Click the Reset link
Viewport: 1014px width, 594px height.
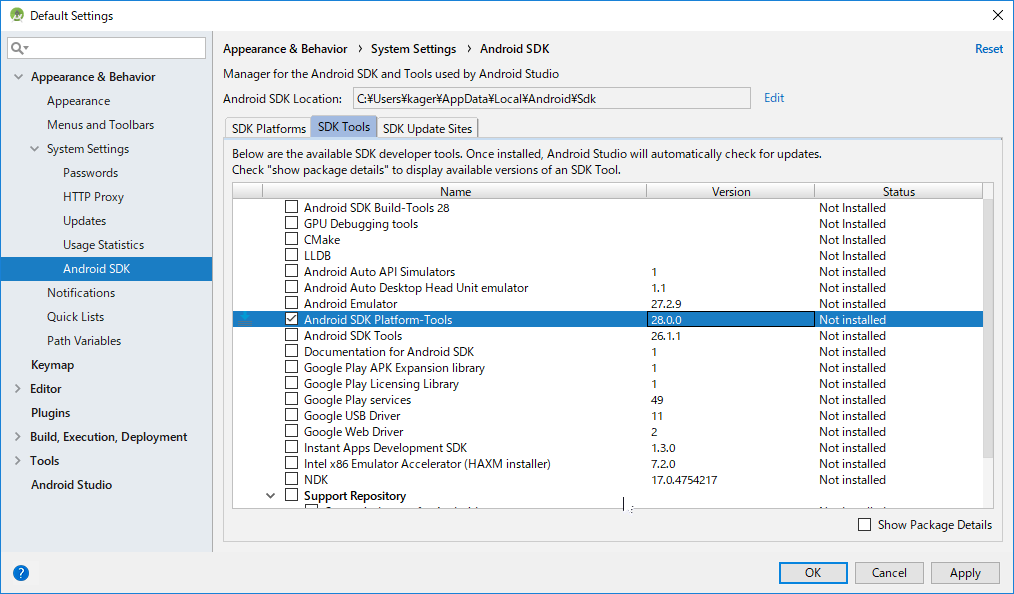(x=989, y=48)
